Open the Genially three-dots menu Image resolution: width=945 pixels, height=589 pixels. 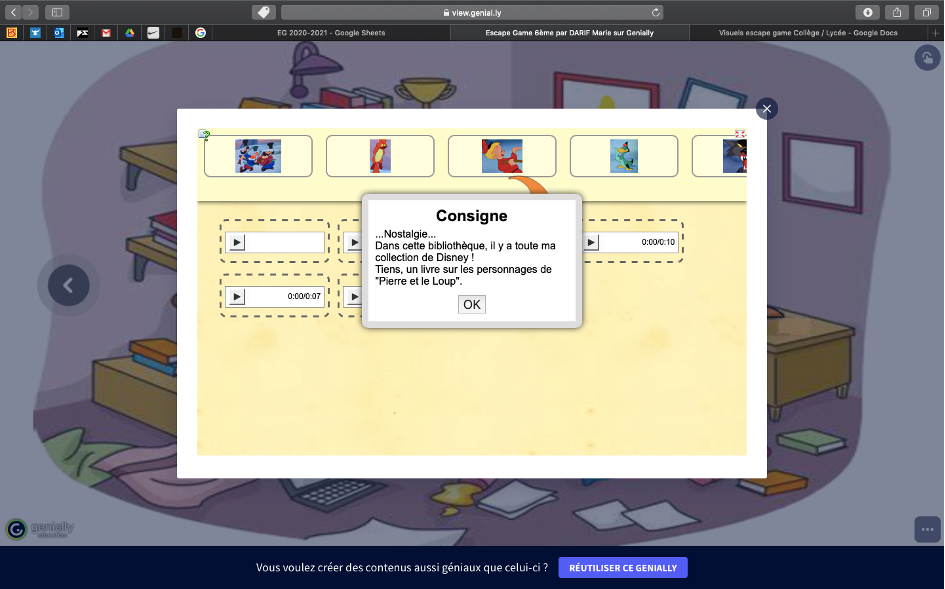coord(928,530)
